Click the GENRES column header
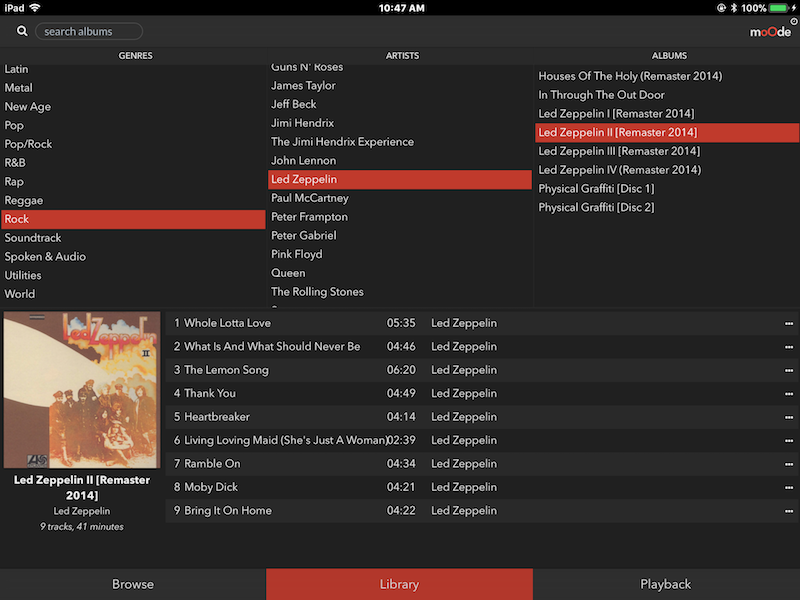The width and height of the screenshot is (800, 600). [135, 56]
